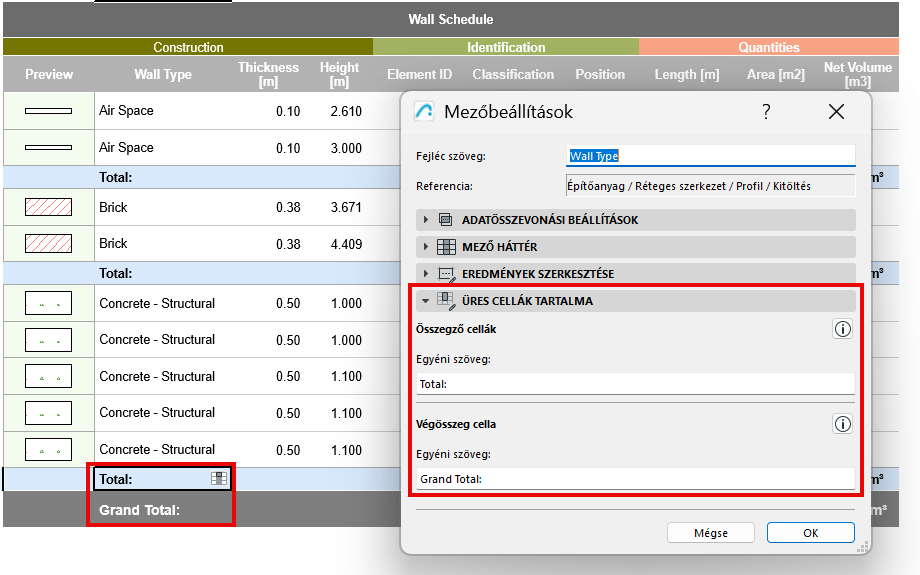Click the Wall Schedule title bar
The image size is (920, 575).
[x=451, y=19]
